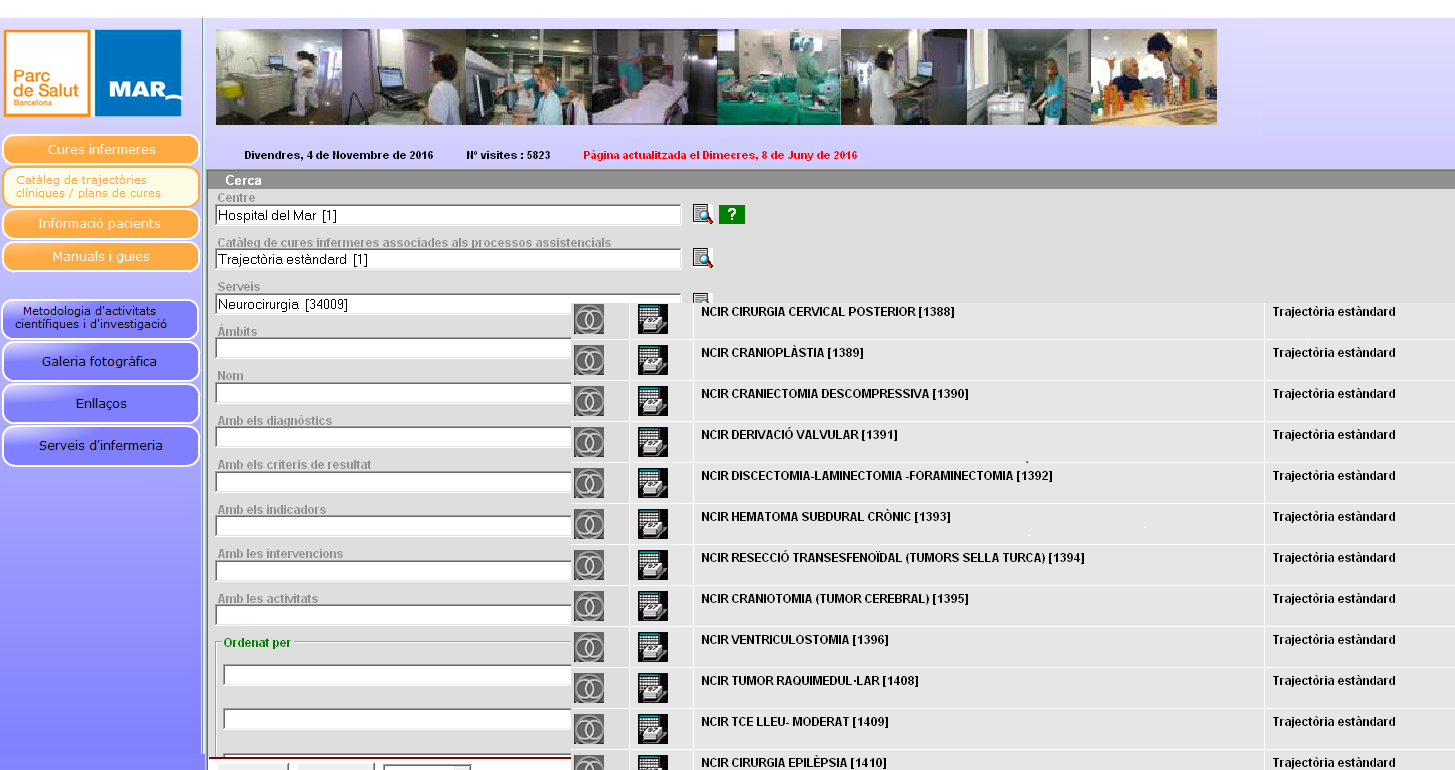Viewport: 1455px width, 770px height.
Task: Focus the Amb els indicadors field
Action: point(394,526)
